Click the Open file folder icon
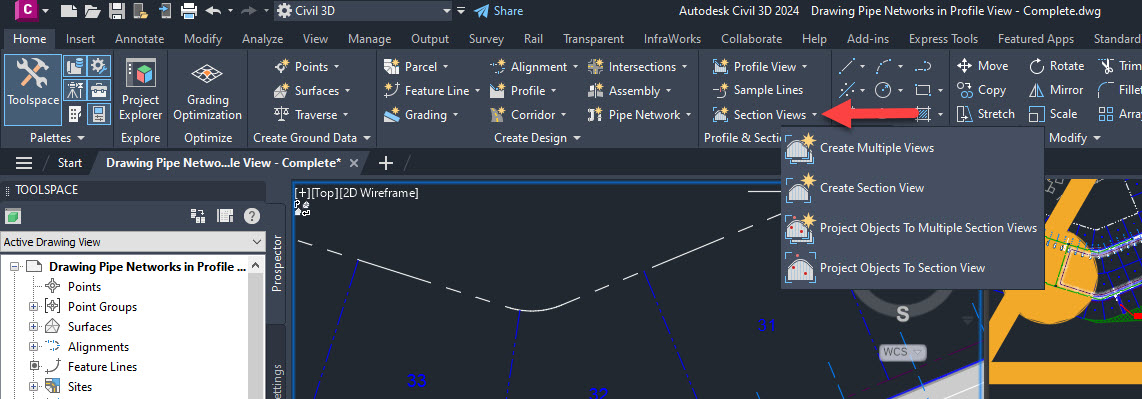The width and height of the screenshot is (1142, 399). [92, 11]
